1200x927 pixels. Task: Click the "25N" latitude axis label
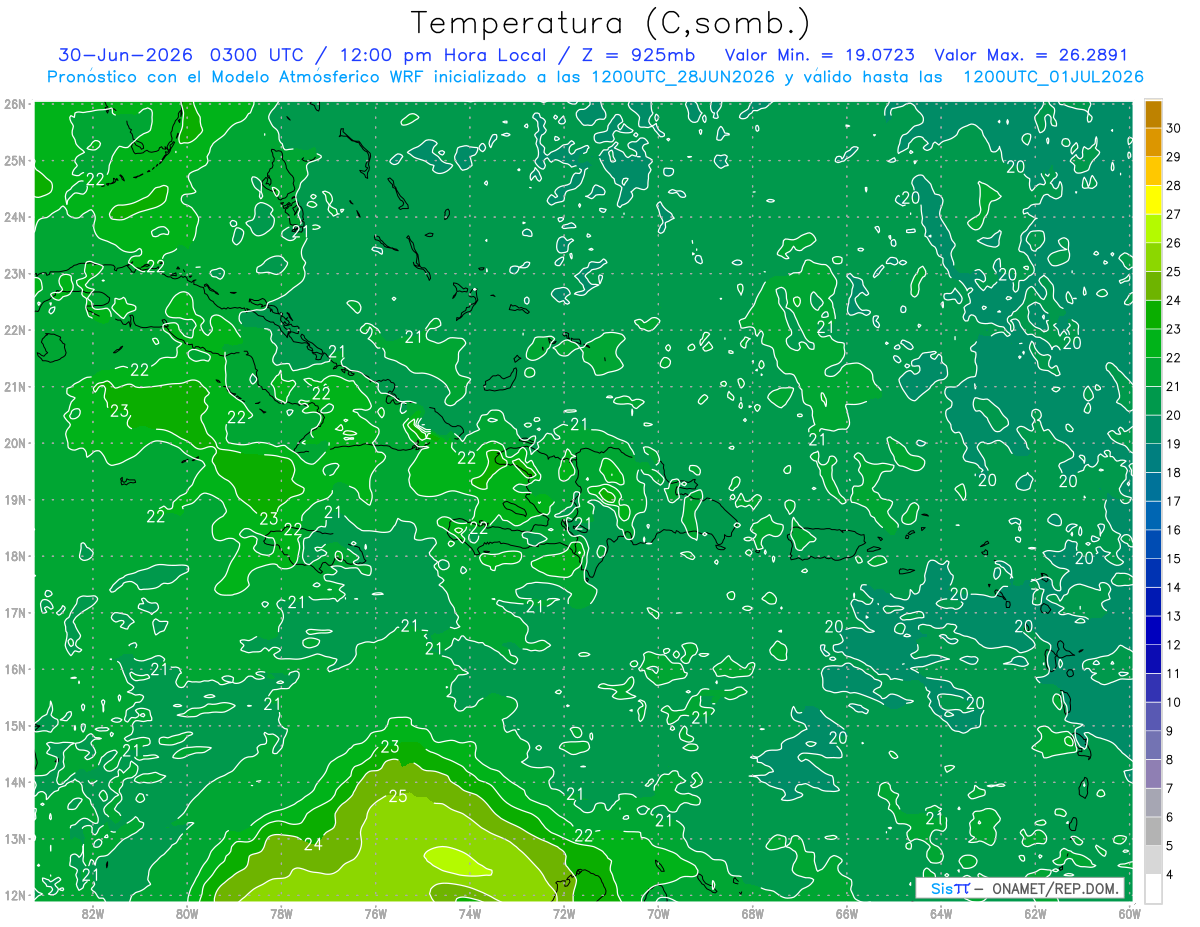[14, 160]
